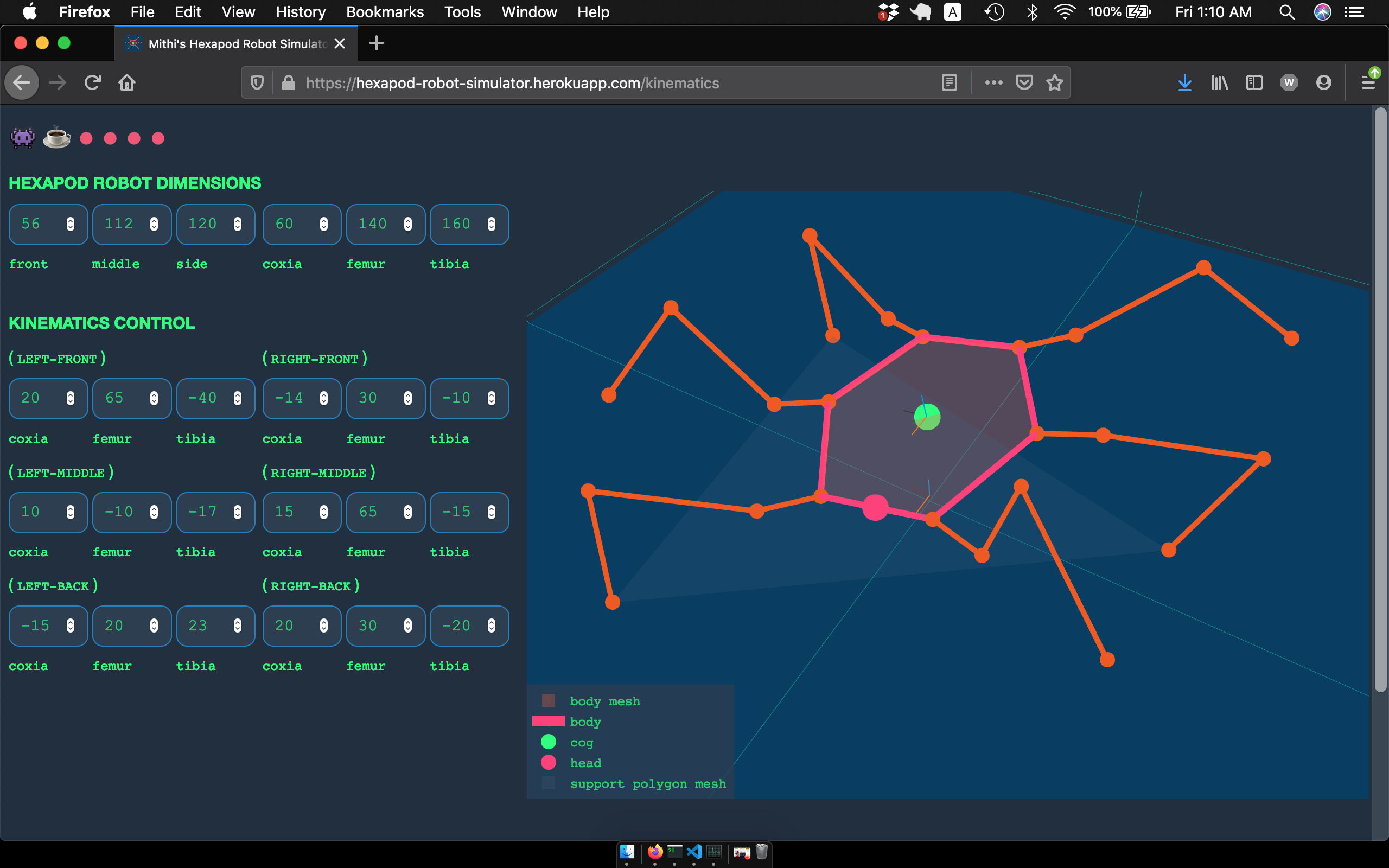
Task: Toggle reader view icon in address bar
Action: point(950,82)
